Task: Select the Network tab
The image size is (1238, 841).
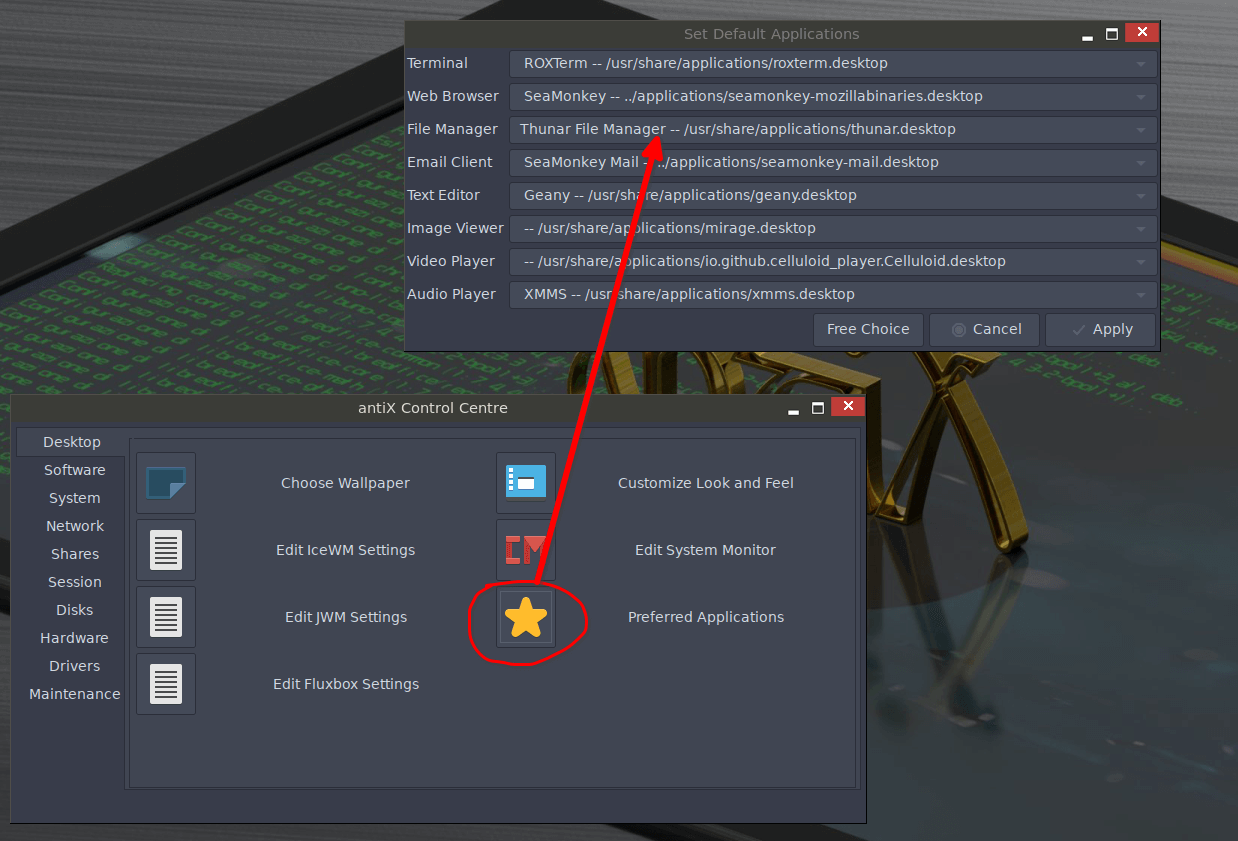Action: pyautogui.click(x=75, y=526)
